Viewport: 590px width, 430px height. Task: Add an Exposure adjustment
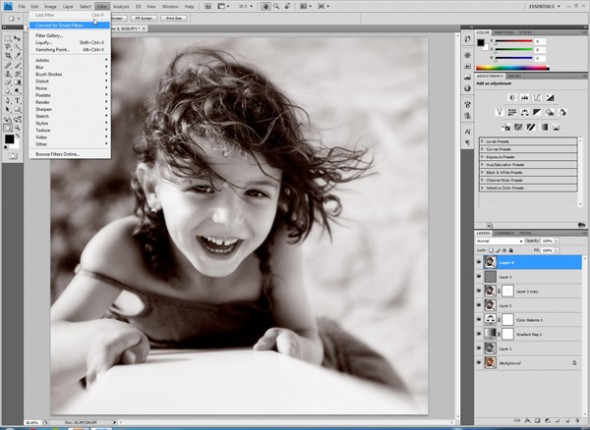click(550, 98)
